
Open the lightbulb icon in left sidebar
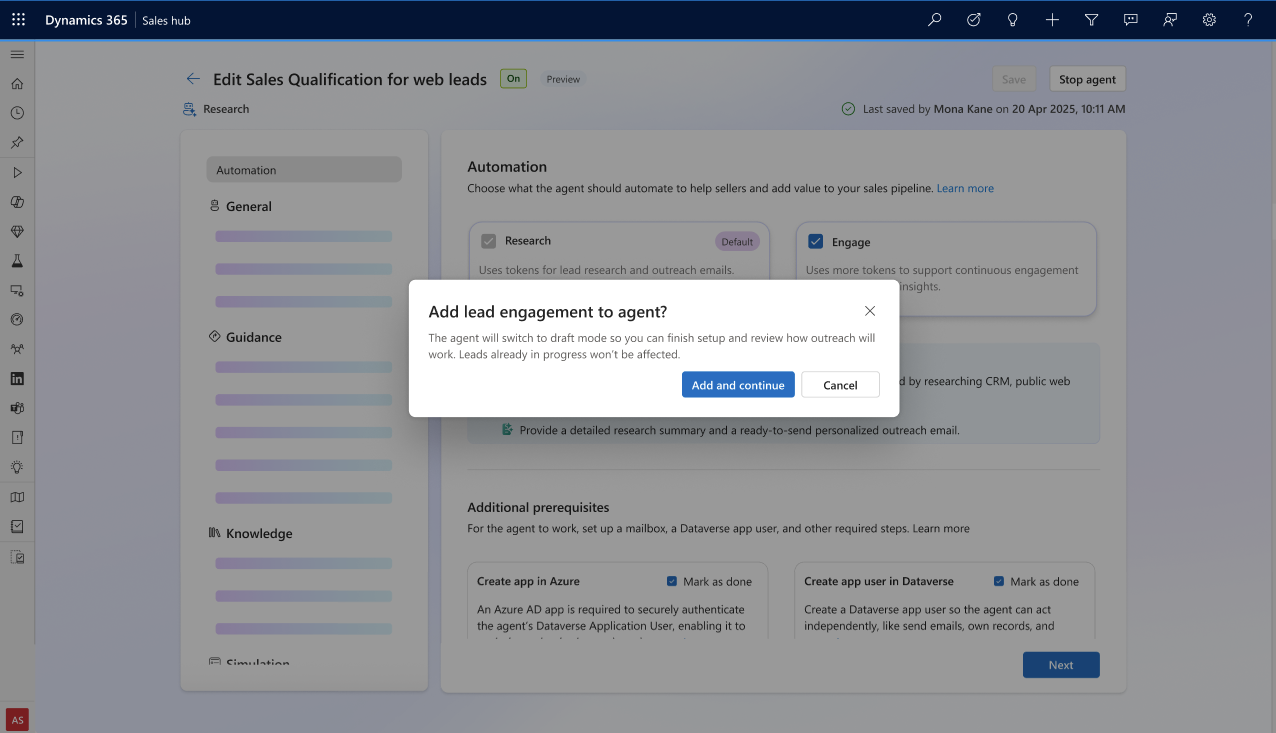click(x=17, y=467)
